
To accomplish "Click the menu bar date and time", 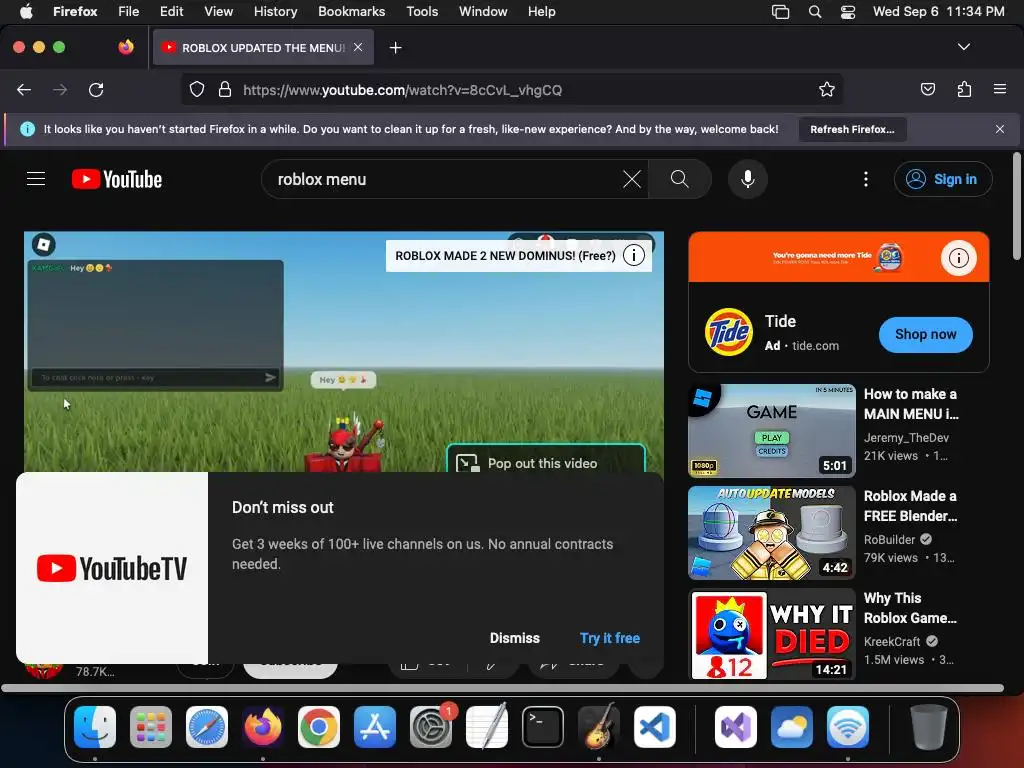I will click(938, 12).
